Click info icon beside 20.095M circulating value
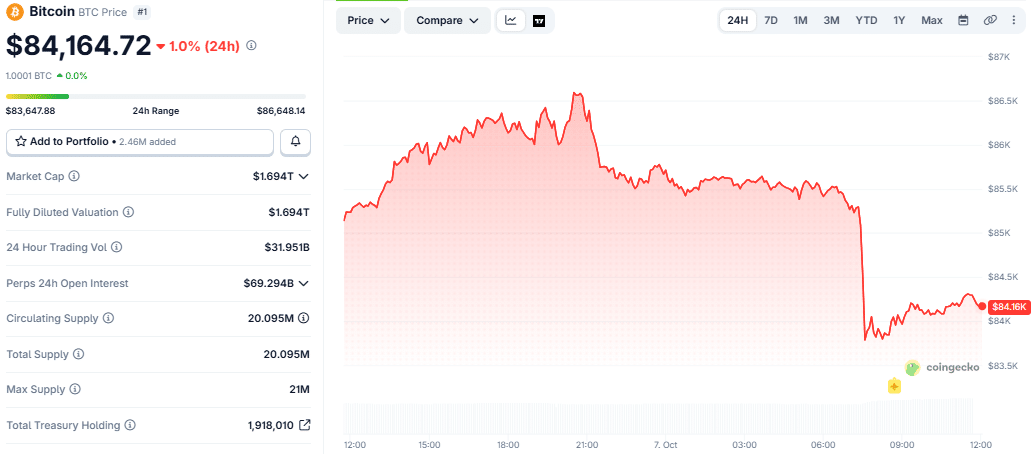Image resolution: width=1036 pixels, height=454 pixels. pos(304,319)
